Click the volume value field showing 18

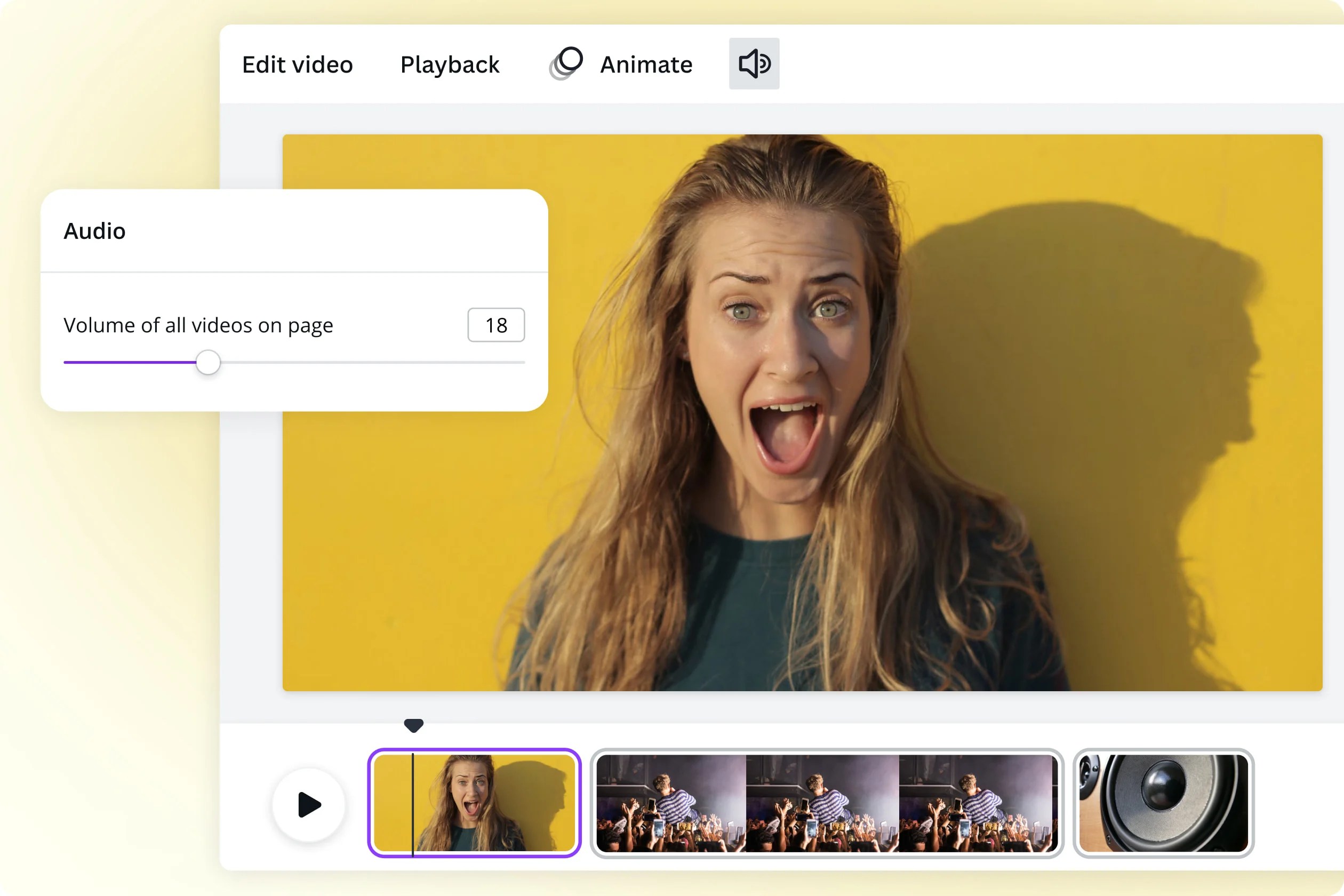pos(496,325)
